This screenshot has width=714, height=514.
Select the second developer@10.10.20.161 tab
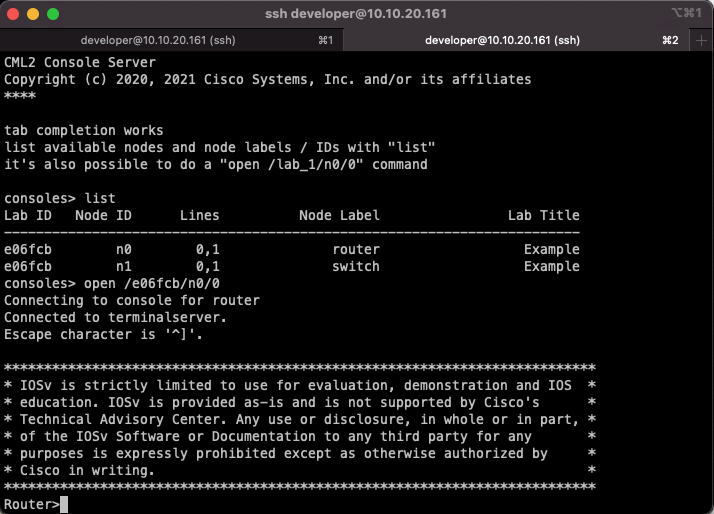pyautogui.click(x=516, y=40)
